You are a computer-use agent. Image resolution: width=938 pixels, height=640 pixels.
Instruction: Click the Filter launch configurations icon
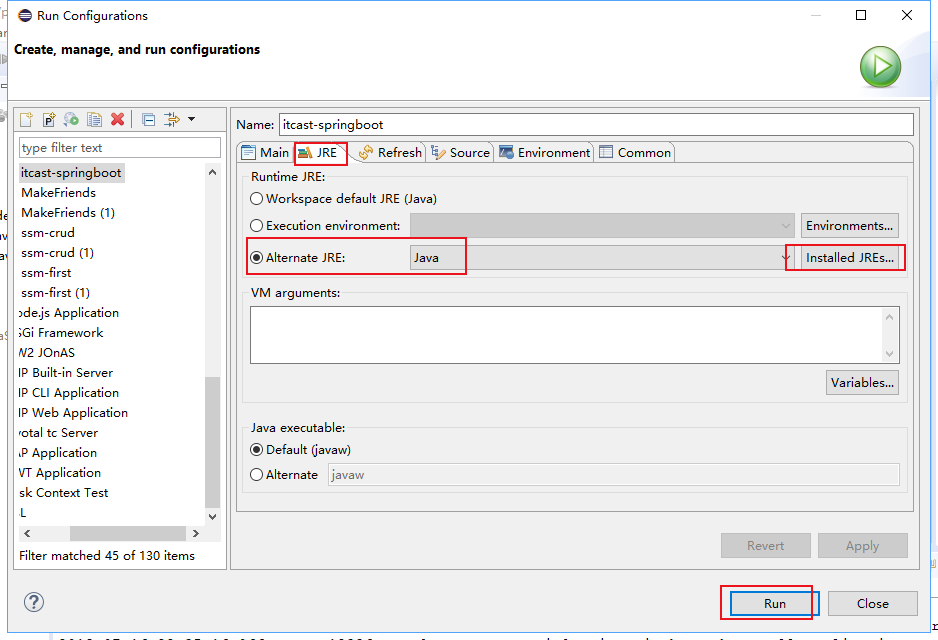click(x=172, y=120)
